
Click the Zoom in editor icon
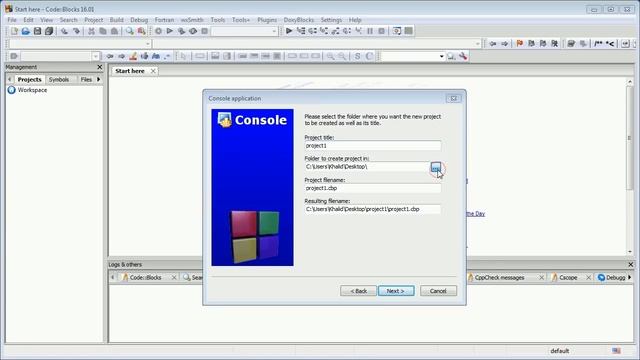coord(330,56)
